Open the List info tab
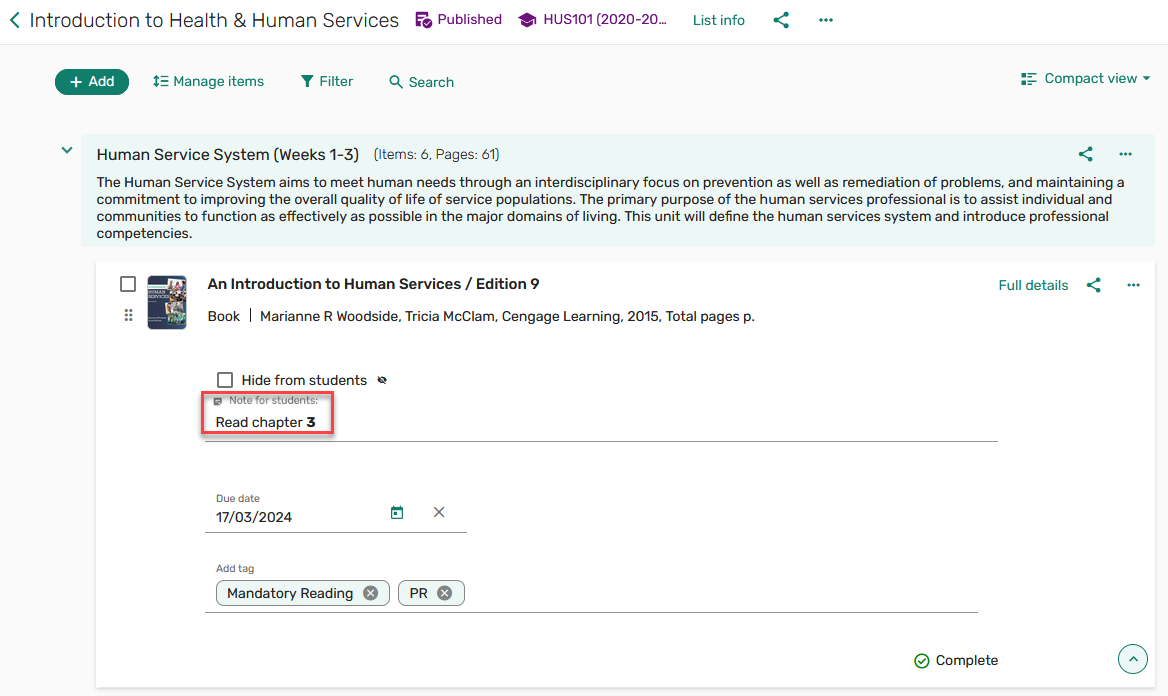The height and width of the screenshot is (696, 1168). (x=718, y=20)
